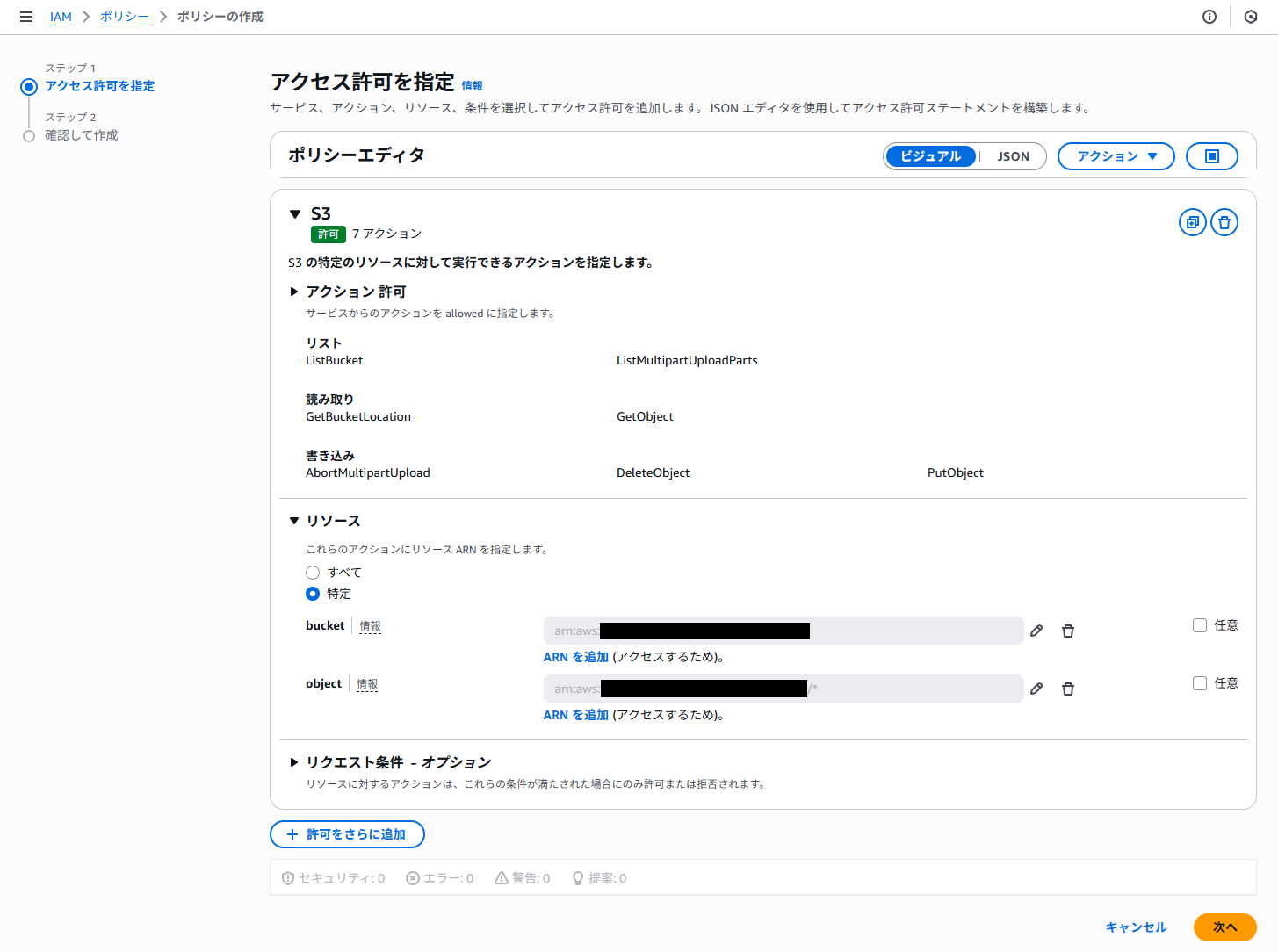
Task: Click the キャンセル button
Action: click(x=1136, y=927)
